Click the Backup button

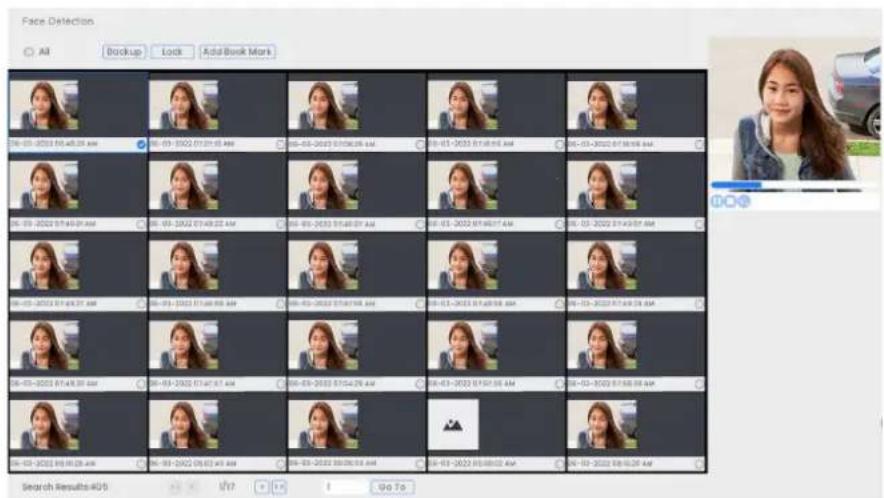(x=124, y=52)
